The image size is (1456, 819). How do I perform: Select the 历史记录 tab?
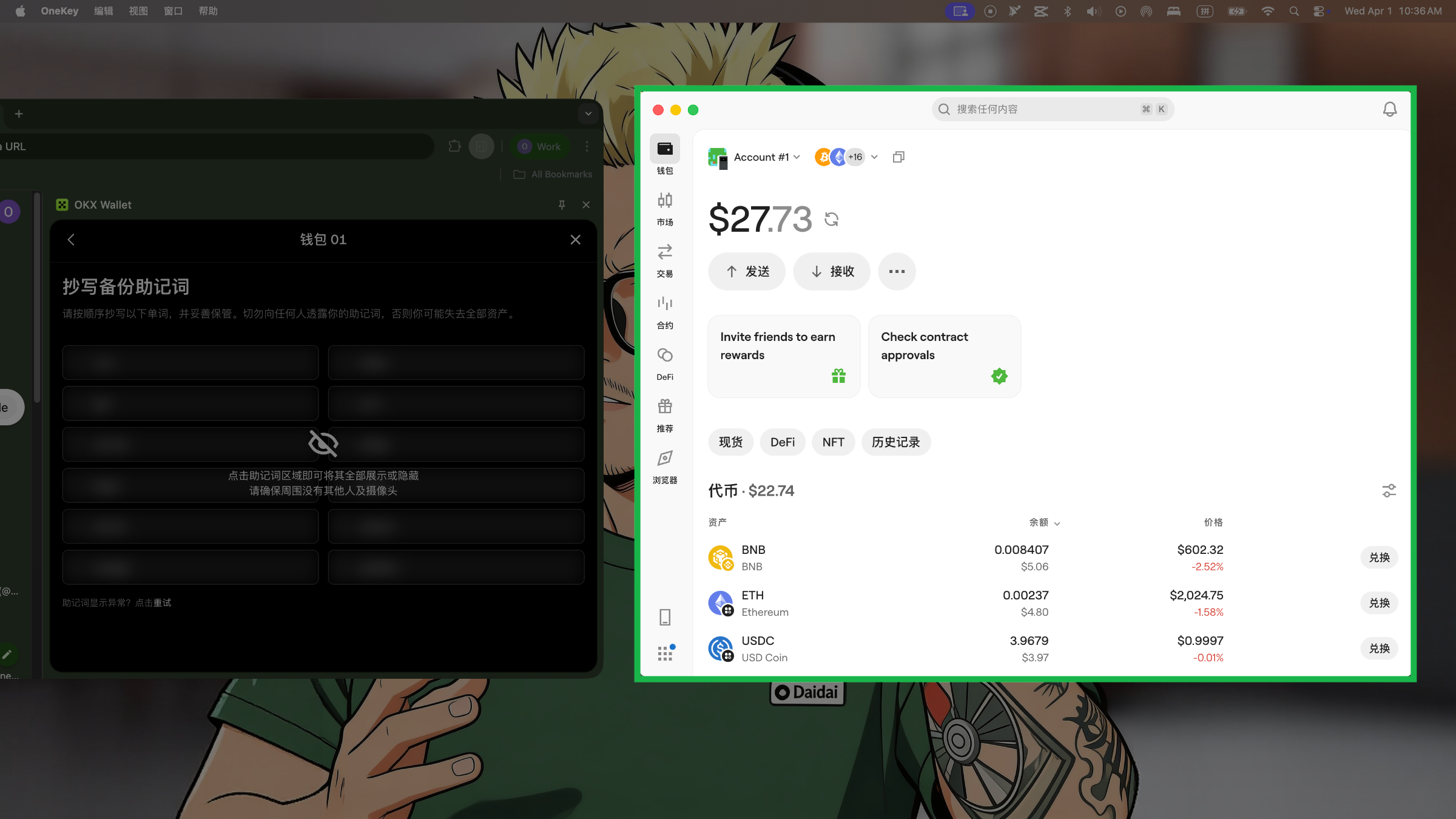click(896, 442)
